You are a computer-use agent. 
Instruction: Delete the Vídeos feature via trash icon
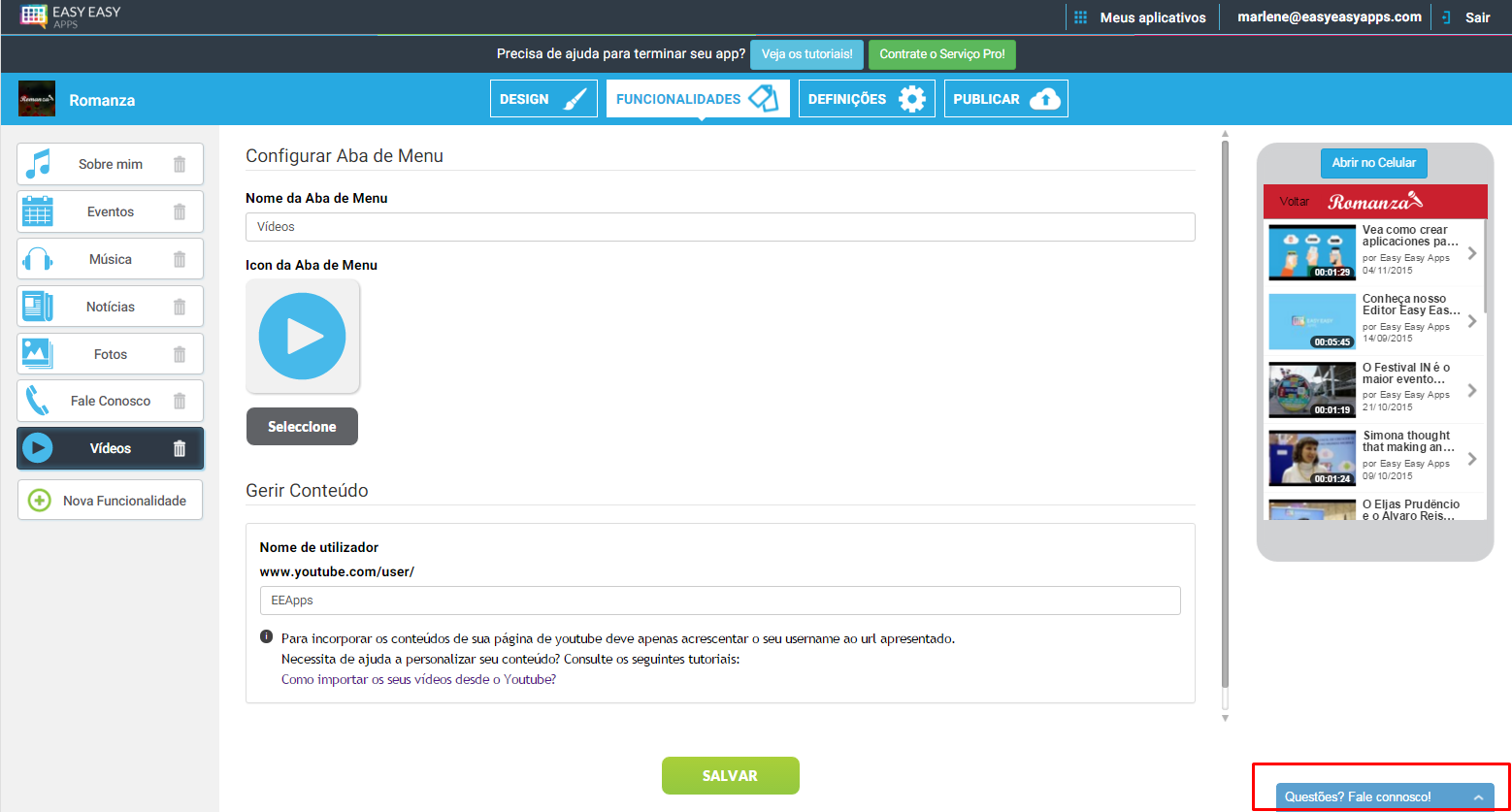pyautogui.click(x=180, y=448)
